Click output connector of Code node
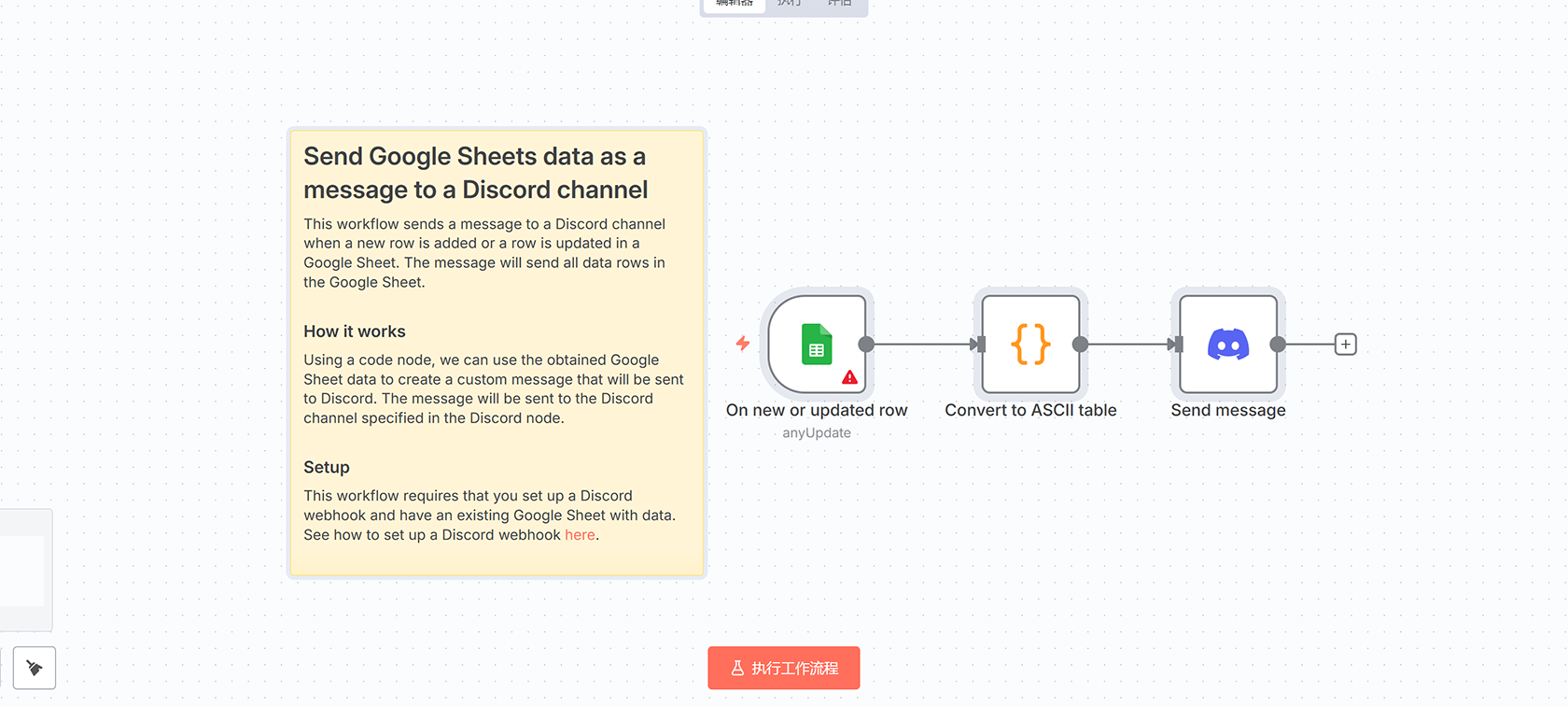The height and width of the screenshot is (706, 1568). tap(1080, 345)
